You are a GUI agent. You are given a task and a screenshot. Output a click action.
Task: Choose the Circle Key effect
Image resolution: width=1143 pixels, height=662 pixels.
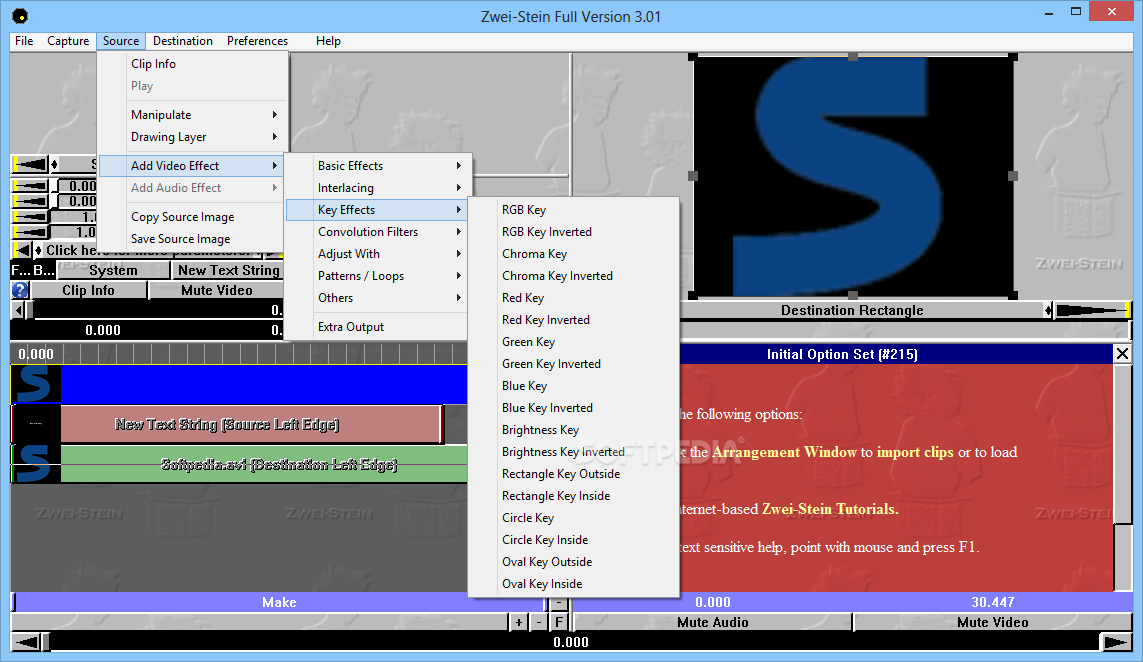[574, 518]
